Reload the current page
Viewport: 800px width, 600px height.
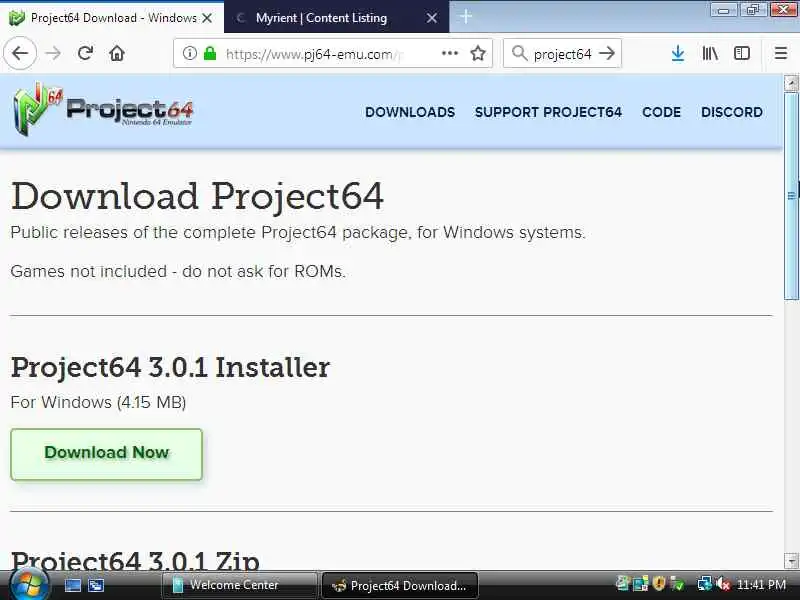tap(85, 53)
